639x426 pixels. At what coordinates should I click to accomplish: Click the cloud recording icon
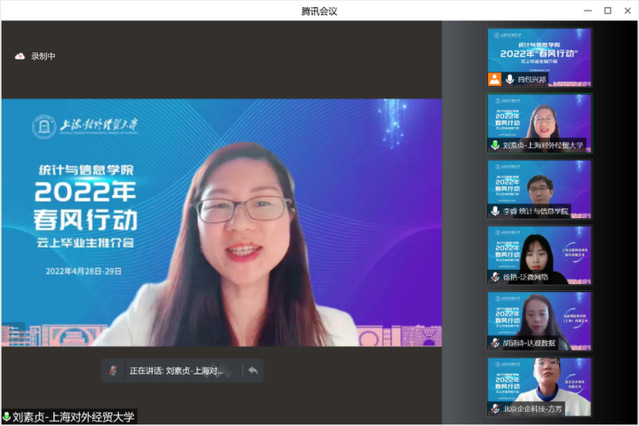coord(19,56)
